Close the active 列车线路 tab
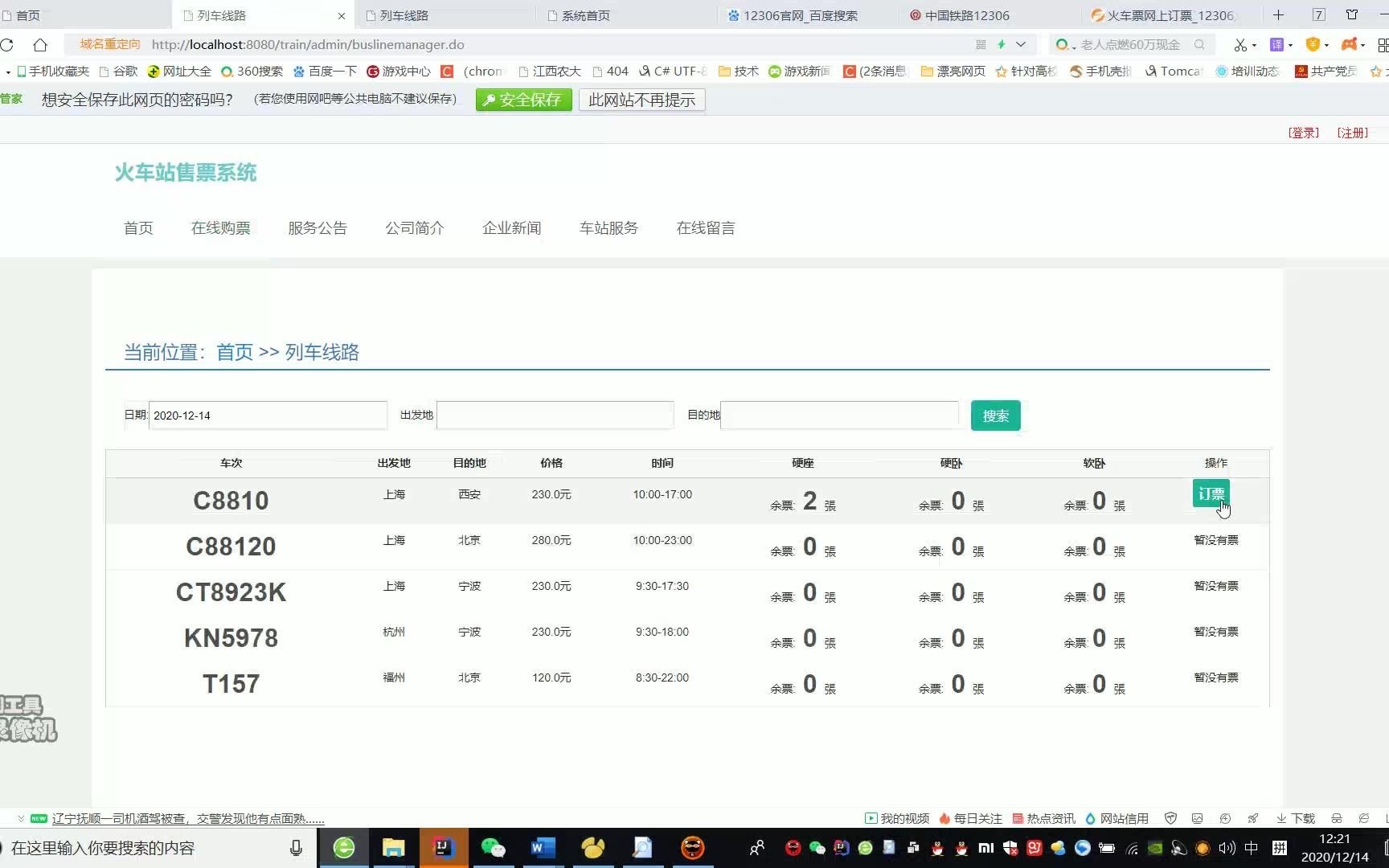Viewport: 1389px width, 868px height. coord(342,15)
